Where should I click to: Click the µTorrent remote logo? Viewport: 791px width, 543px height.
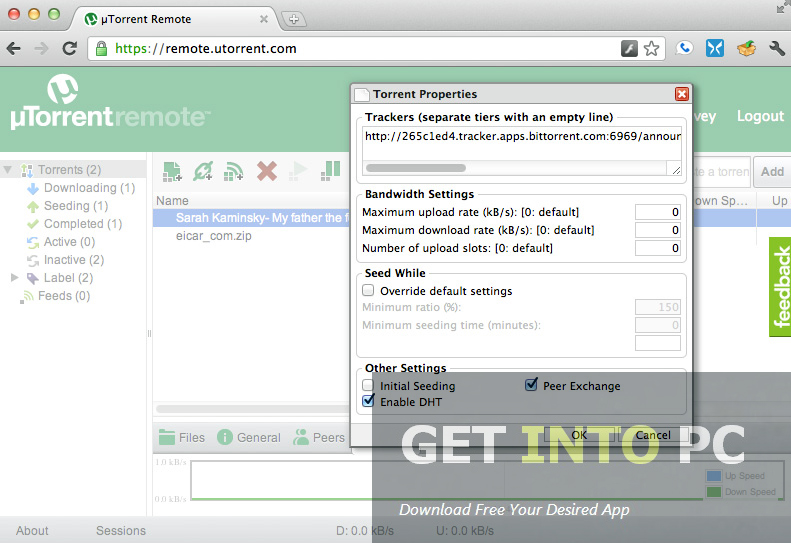[110, 102]
